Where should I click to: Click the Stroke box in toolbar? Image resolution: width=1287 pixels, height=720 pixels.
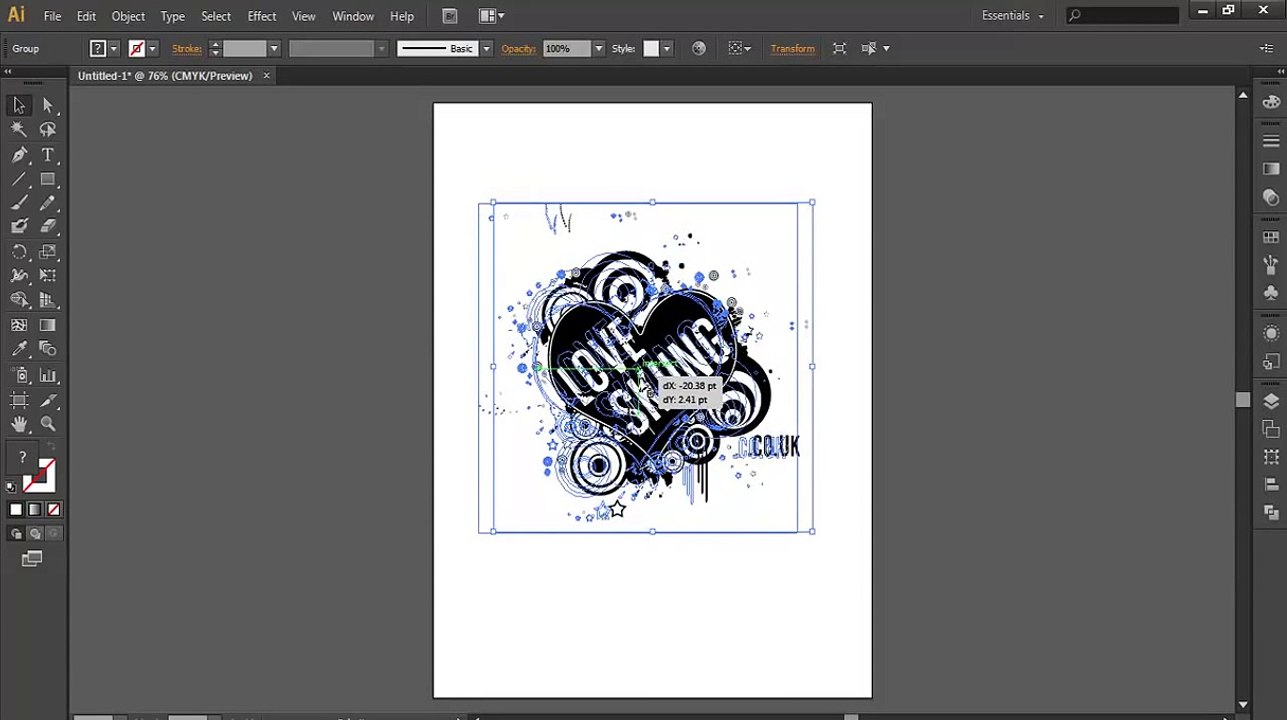pyautogui.click(x=41, y=475)
